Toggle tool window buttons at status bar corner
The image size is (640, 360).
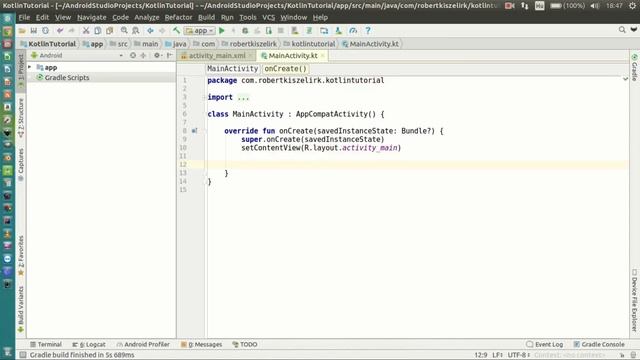tap(23, 355)
